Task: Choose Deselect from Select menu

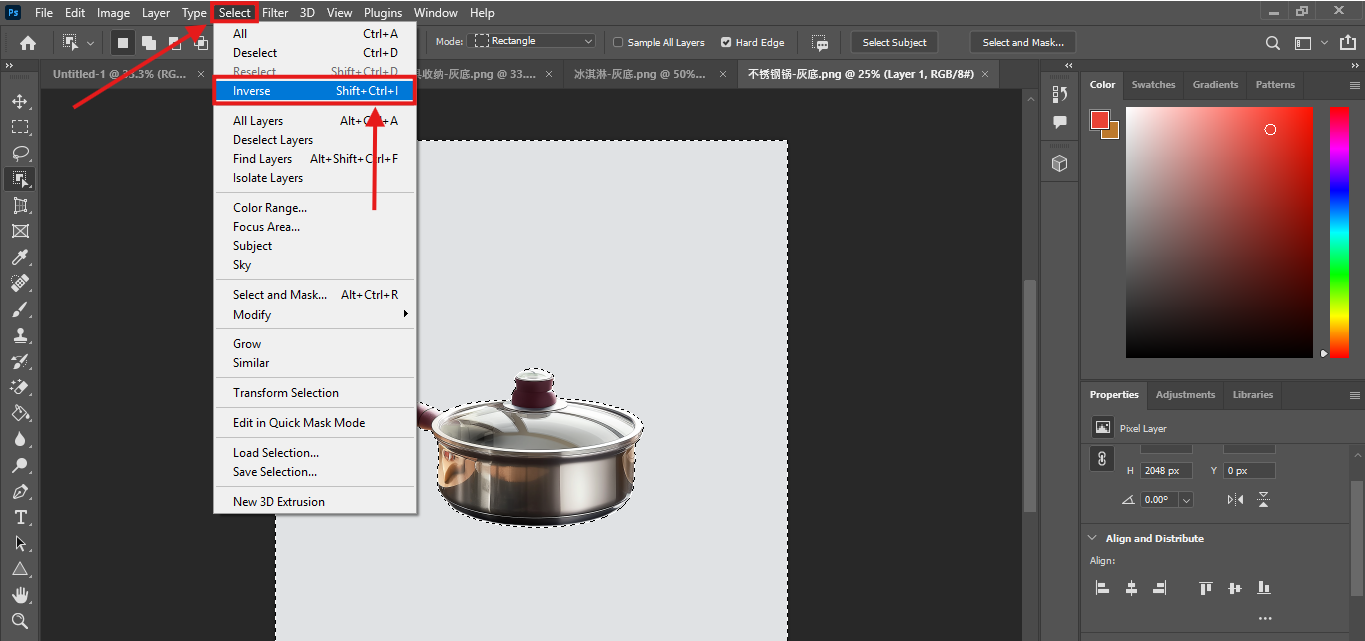Action: pyautogui.click(x=315, y=53)
